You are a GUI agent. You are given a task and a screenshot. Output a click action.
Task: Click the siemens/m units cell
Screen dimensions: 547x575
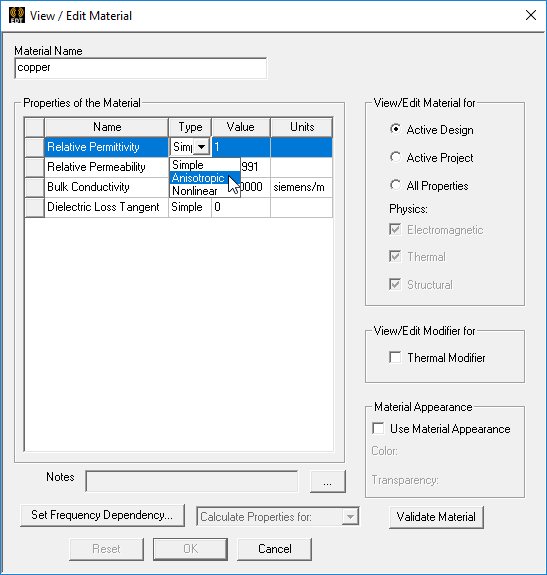click(x=302, y=187)
